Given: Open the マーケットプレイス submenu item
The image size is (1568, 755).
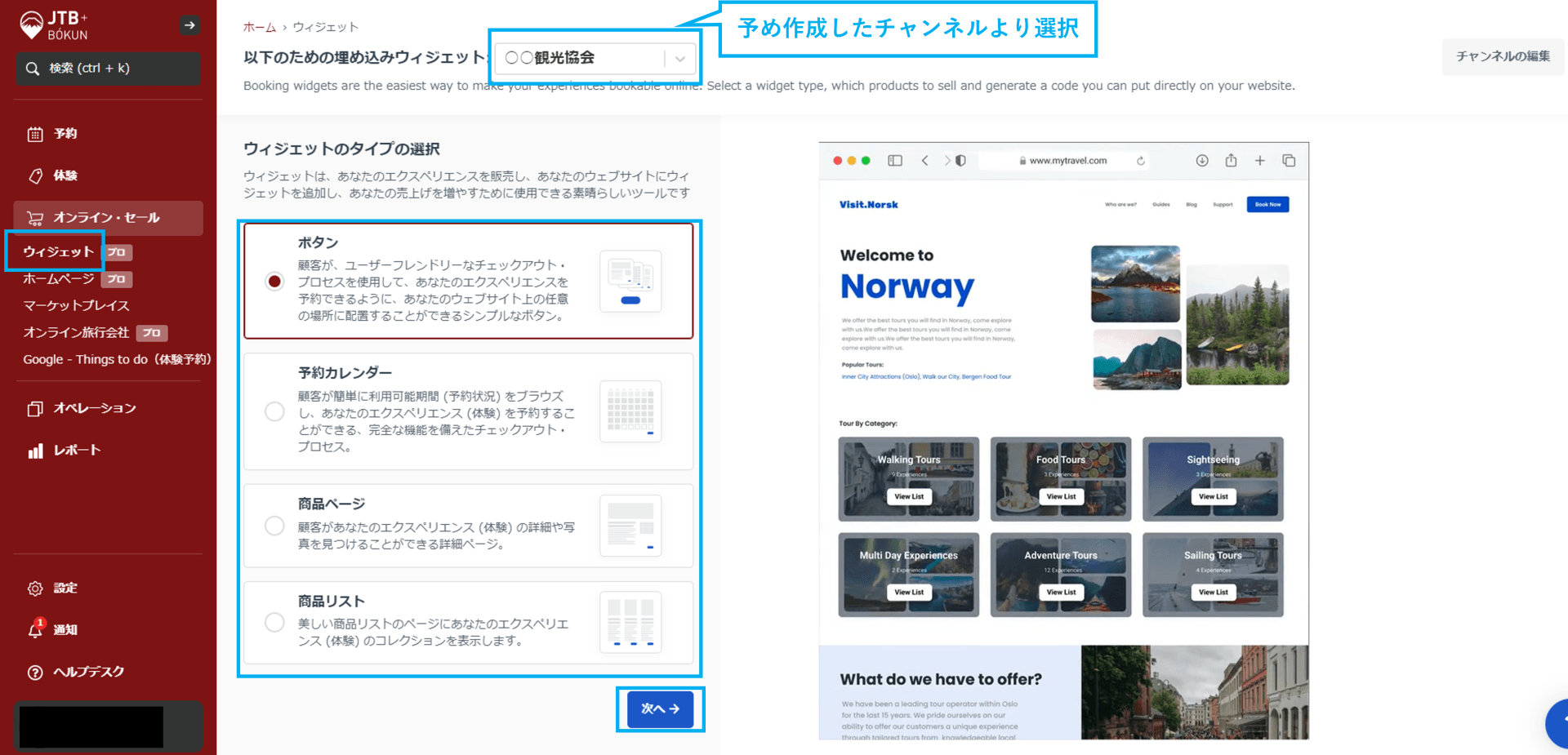Looking at the screenshot, I should [x=76, y=305].
